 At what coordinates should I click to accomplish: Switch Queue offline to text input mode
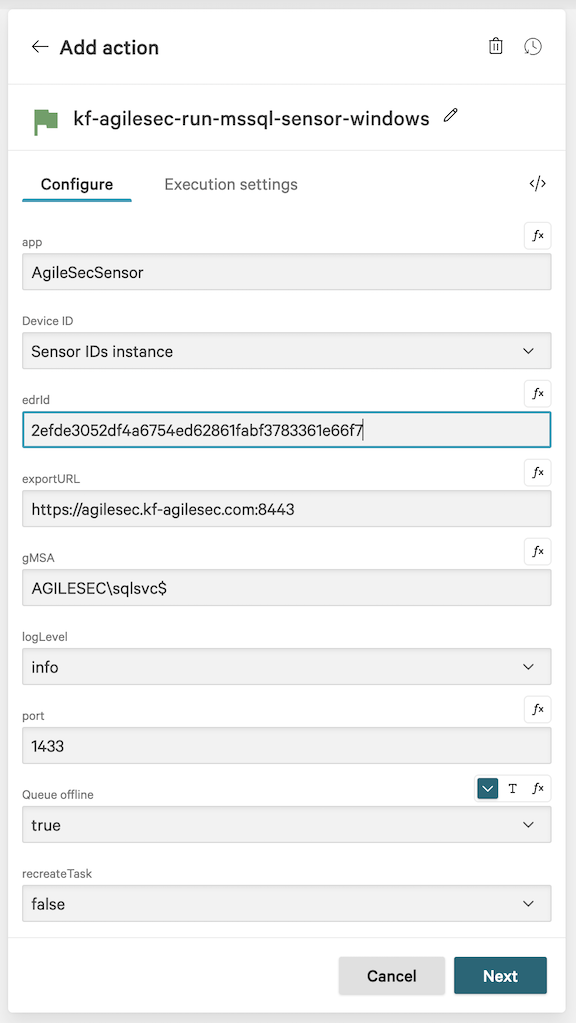(512, 788)
